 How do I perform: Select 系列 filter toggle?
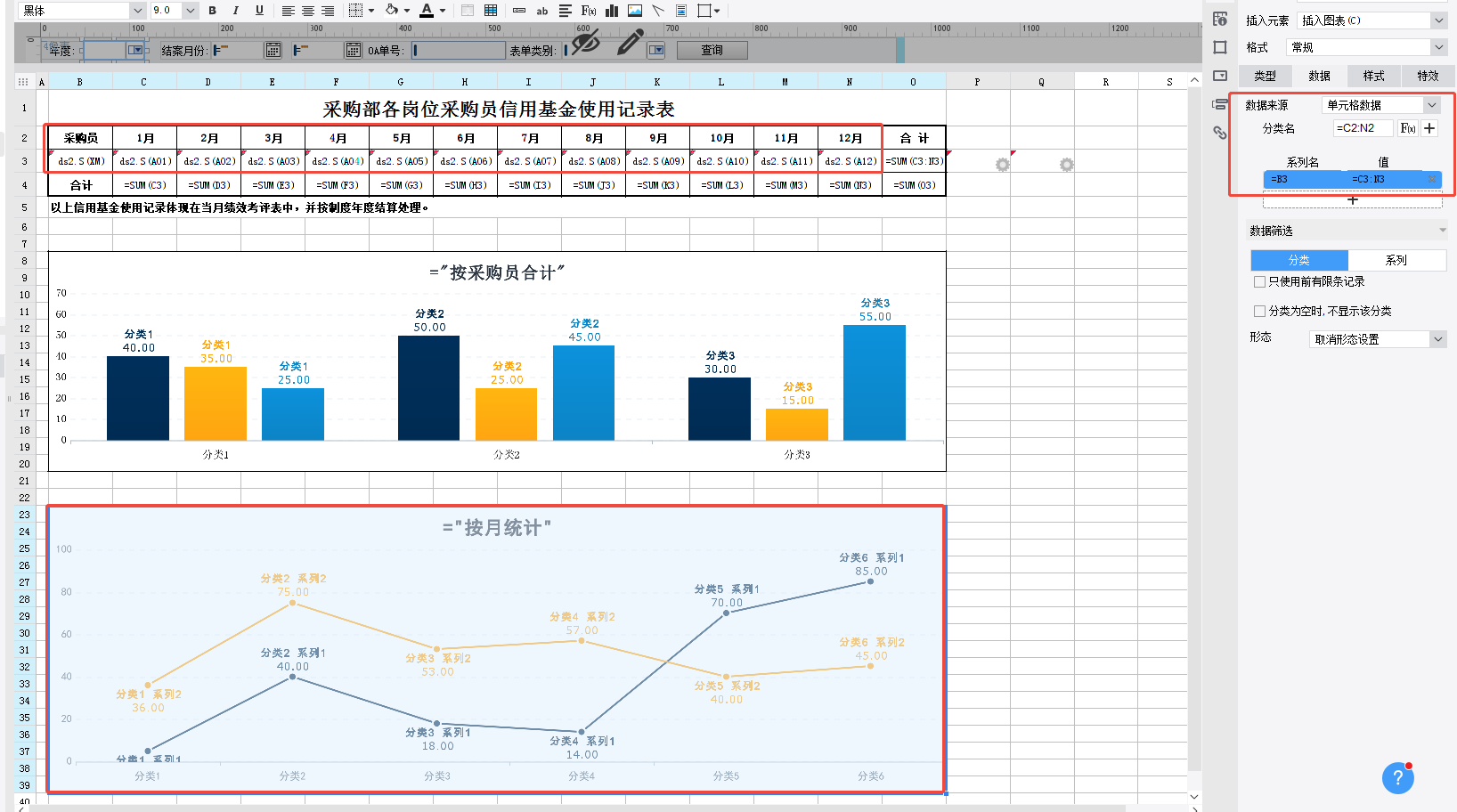[1396, 260]
